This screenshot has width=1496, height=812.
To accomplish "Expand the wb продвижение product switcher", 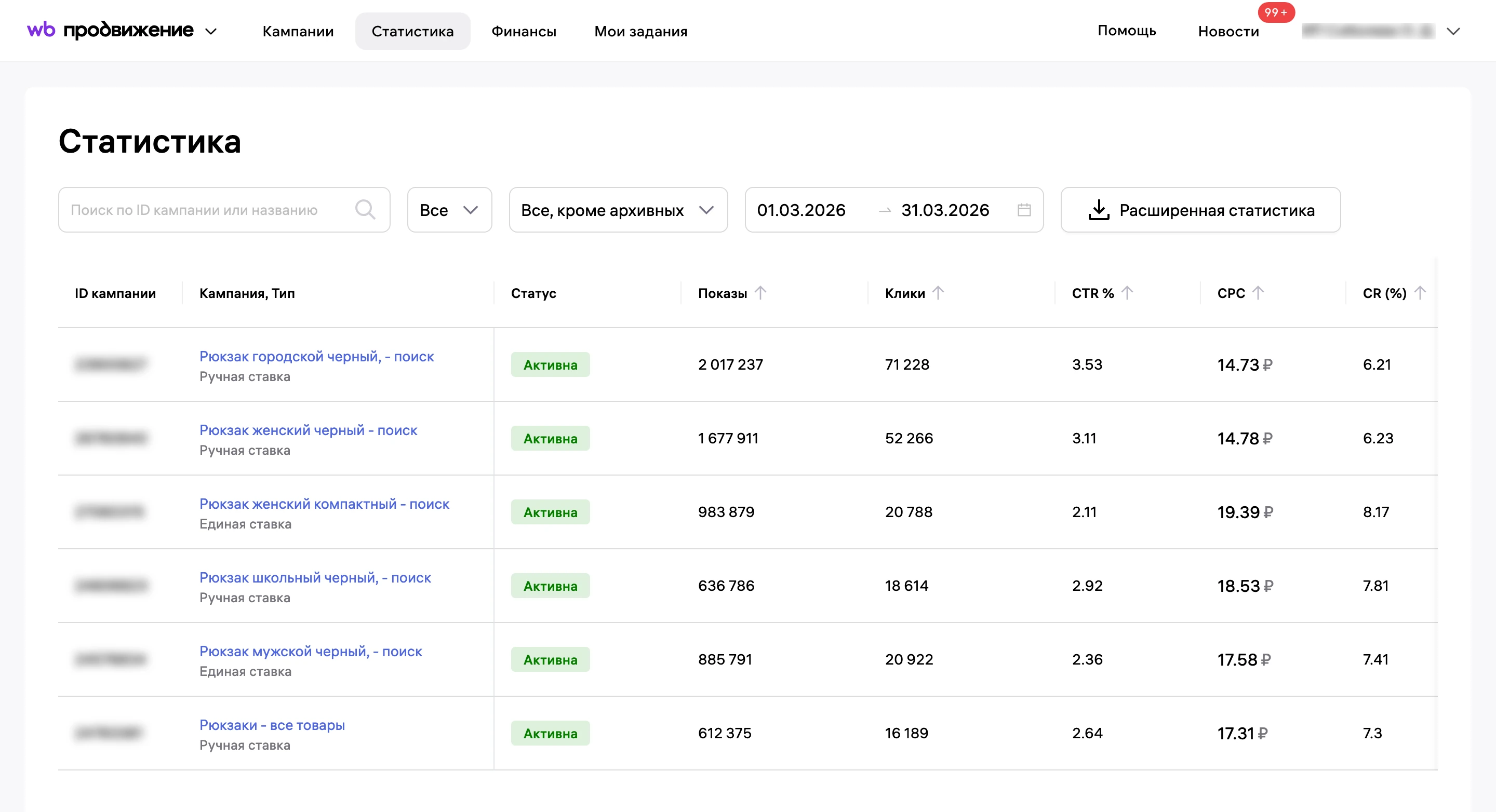I will tap(211, 31).
